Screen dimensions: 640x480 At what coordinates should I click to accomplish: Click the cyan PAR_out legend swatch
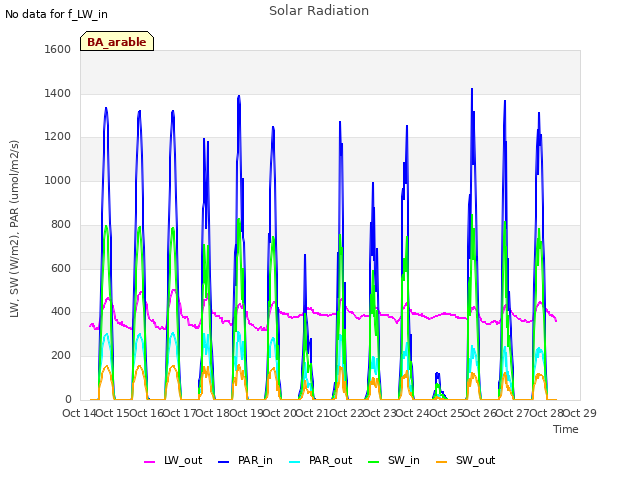[294, 462]
